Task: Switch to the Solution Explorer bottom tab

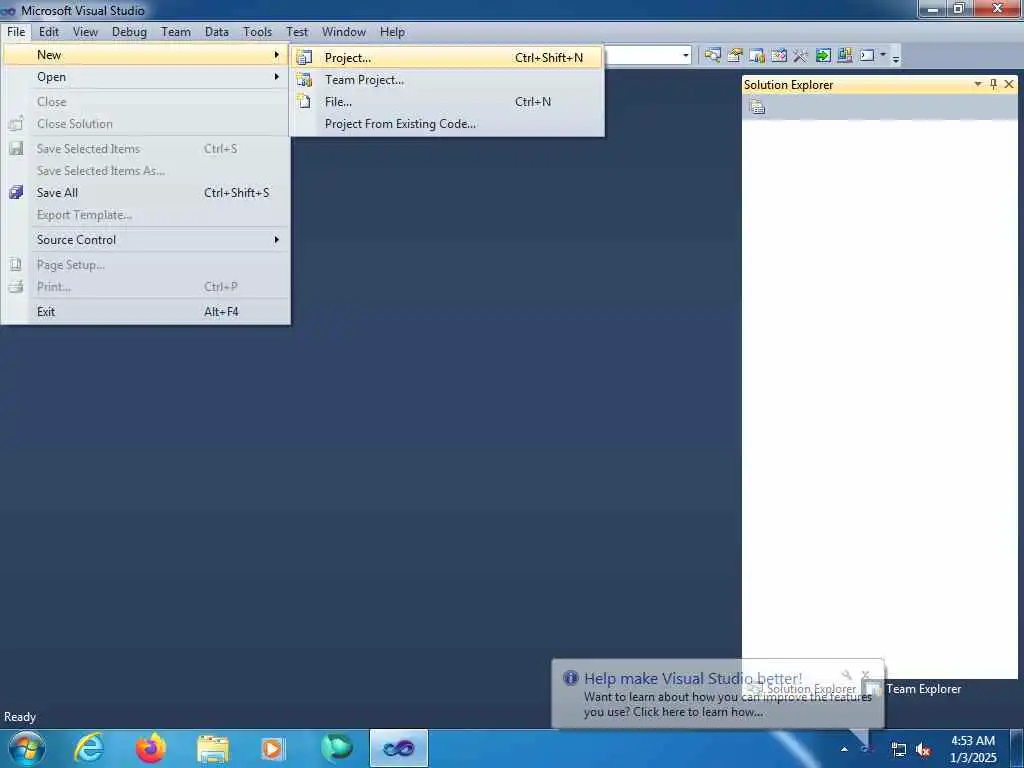Action: 802,689
